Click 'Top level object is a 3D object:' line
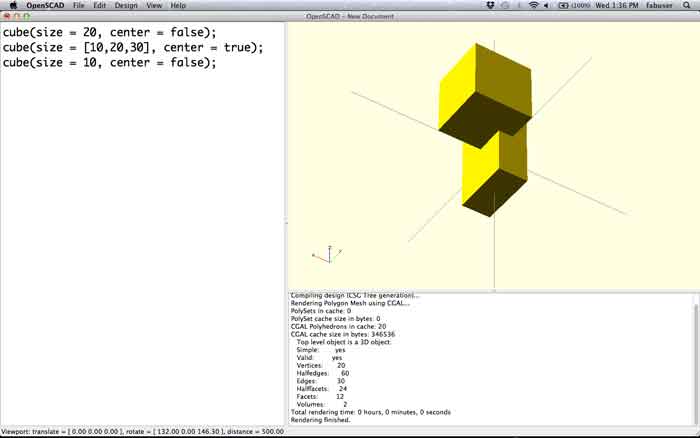Image resolution: width=700 pixels, height=438 pixels. (344, 342)
